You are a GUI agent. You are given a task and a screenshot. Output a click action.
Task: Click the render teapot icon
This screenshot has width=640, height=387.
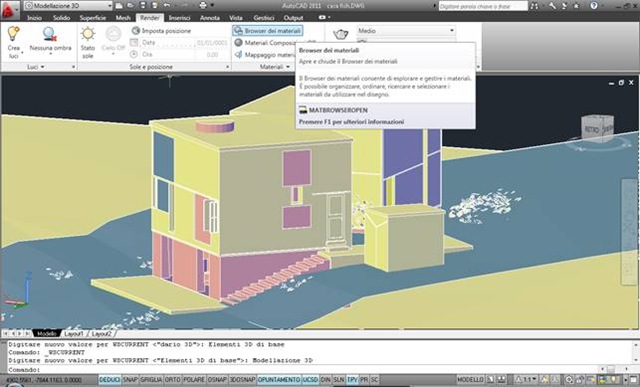(x=340, y=34)
